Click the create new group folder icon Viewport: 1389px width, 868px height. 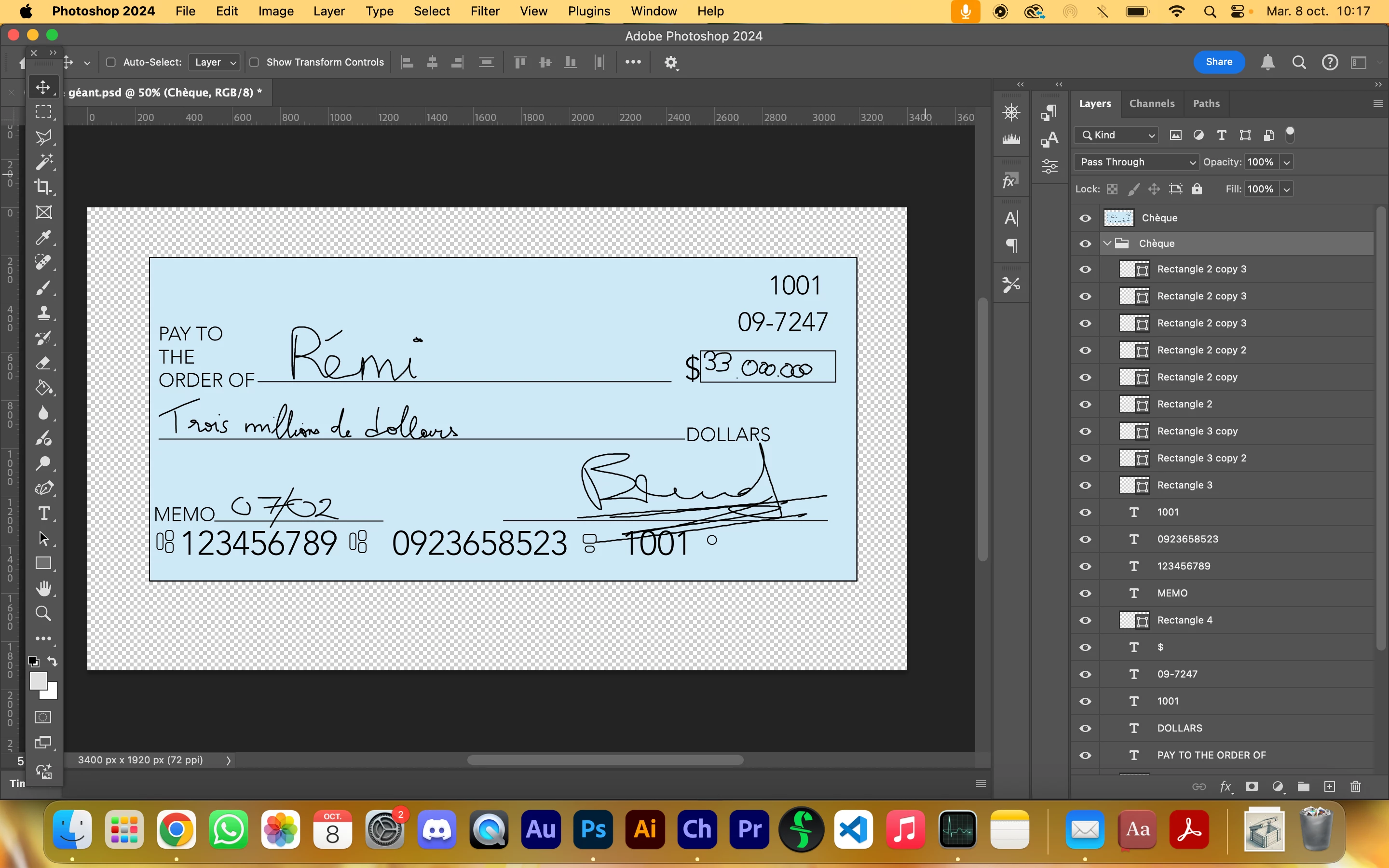(x=1304, y=787)
